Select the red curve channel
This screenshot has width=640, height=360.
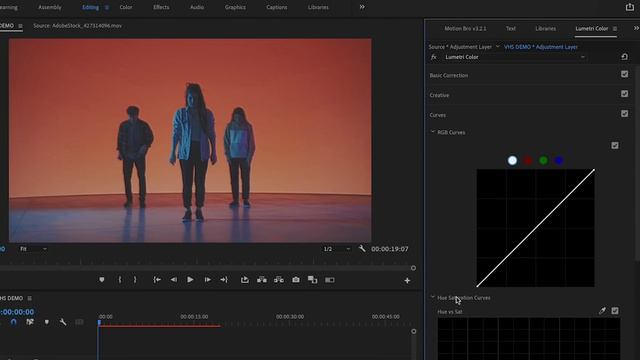point(528,160)
